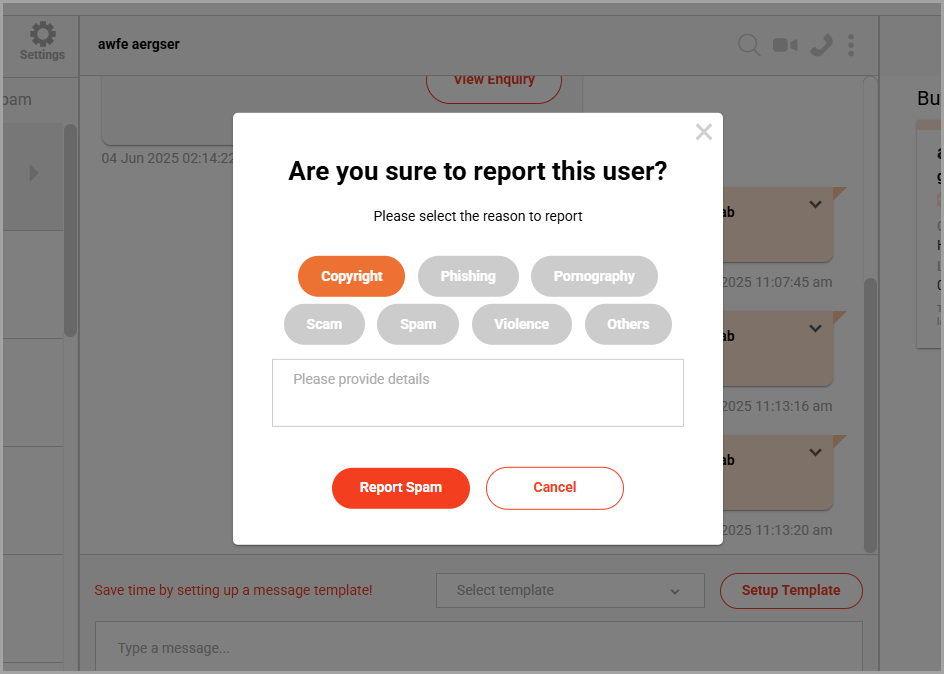Choose Violence as the report reason
Viewport: 944px width, 674px height.
[x=521, y=324]
